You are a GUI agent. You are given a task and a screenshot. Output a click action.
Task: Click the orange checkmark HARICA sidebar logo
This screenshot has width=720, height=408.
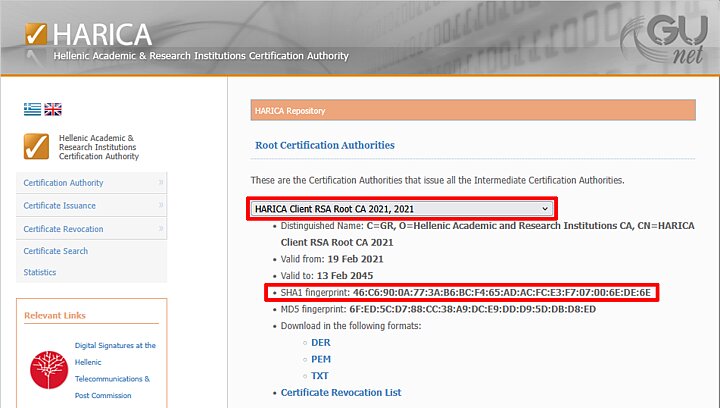click(x=37, y=146)
